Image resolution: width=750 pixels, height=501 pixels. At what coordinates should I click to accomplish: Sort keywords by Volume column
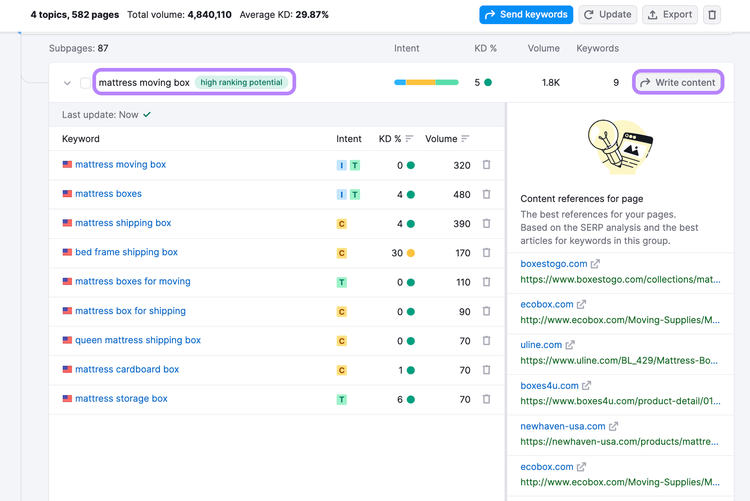click(465, 139)
